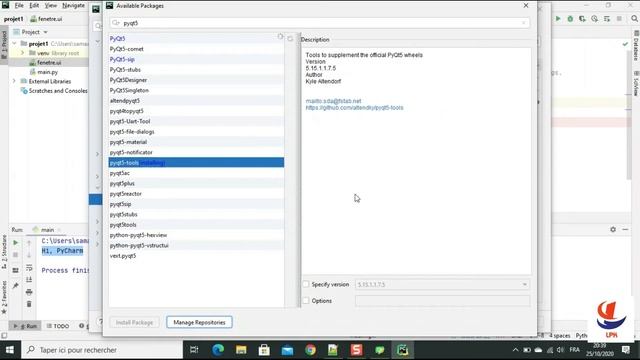Screen dimensions: 640x360
Task: Enable the Options checkbox
Action: pyautogui.click(x=306, y=300)
